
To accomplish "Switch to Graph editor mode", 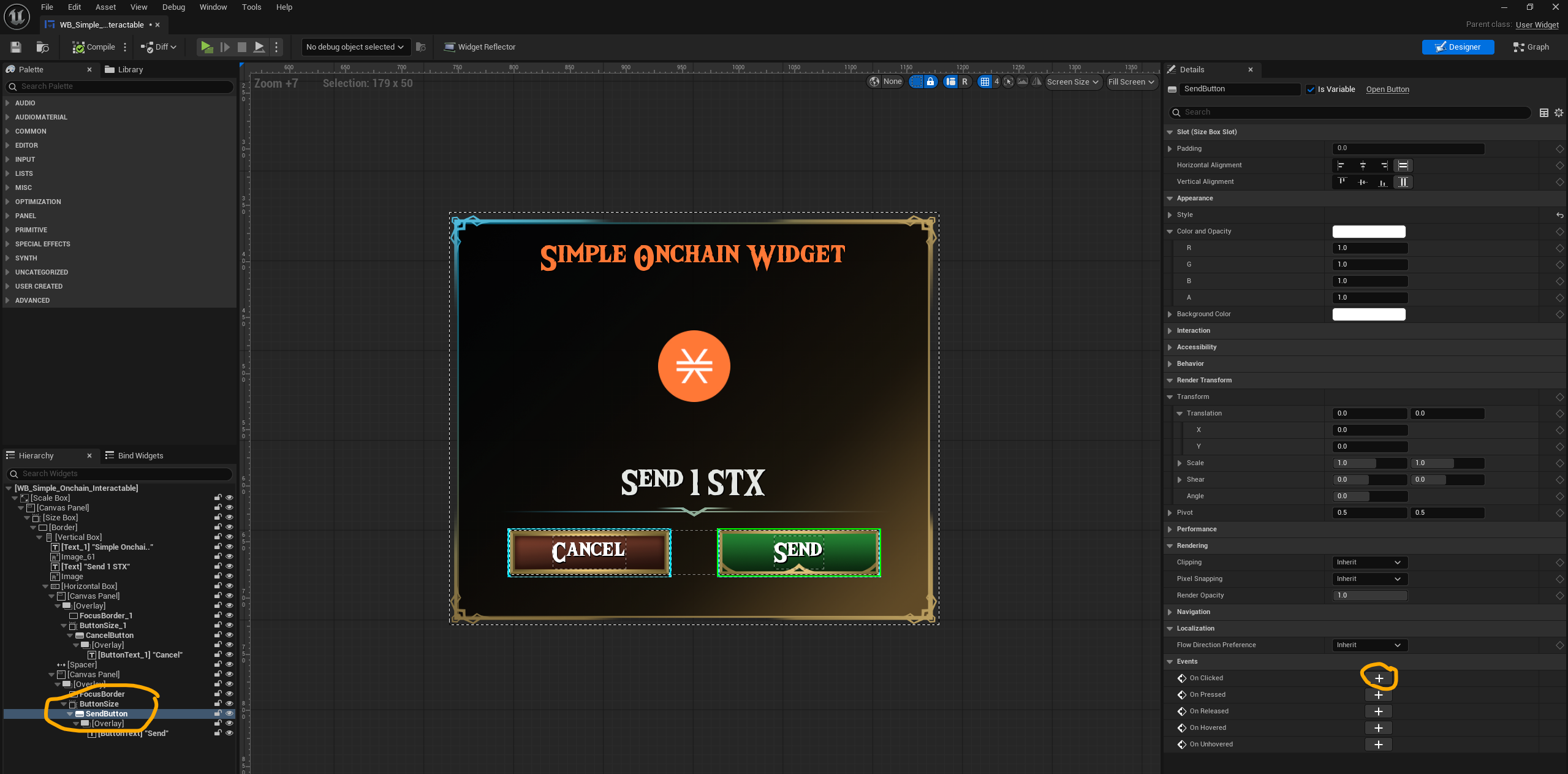I will 1531,47.
